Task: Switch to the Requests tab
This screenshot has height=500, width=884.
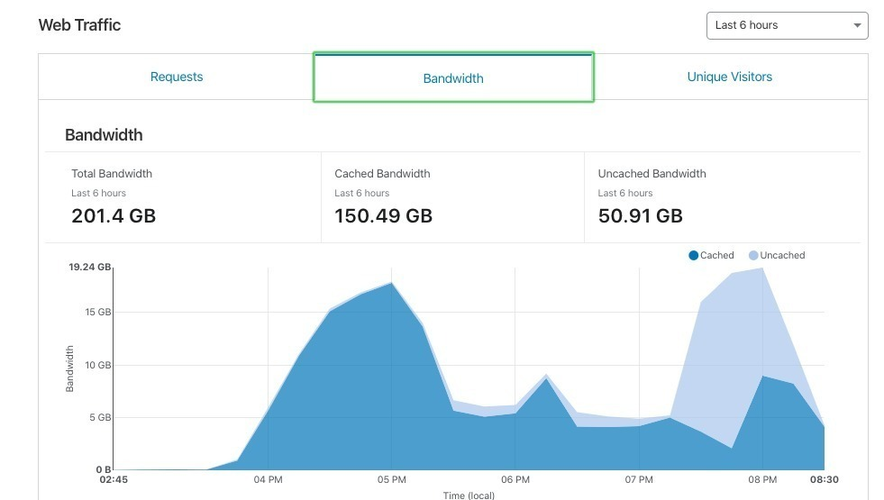Action: pos(176,77)
